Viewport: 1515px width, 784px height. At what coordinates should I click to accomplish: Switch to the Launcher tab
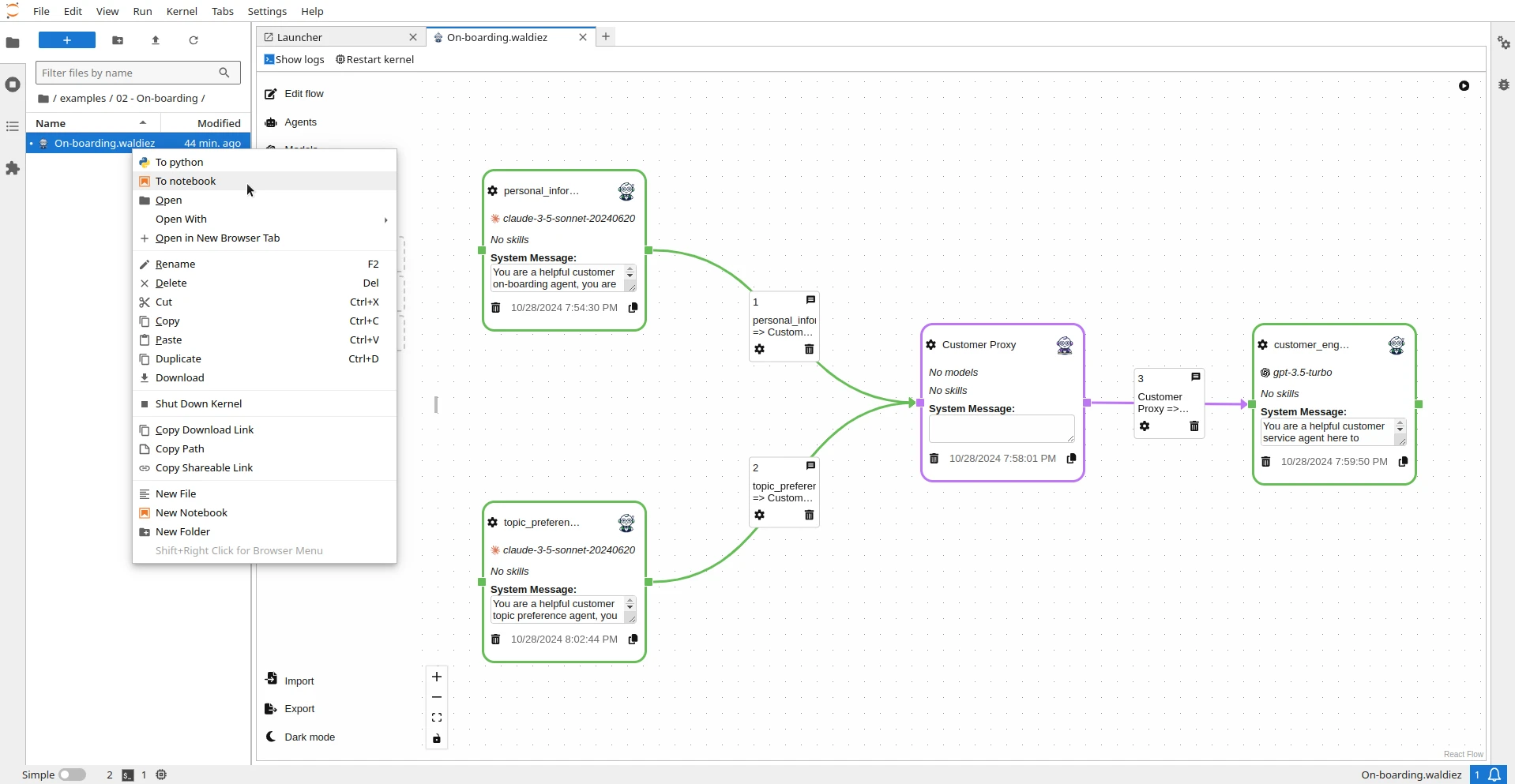click(300, 37)
